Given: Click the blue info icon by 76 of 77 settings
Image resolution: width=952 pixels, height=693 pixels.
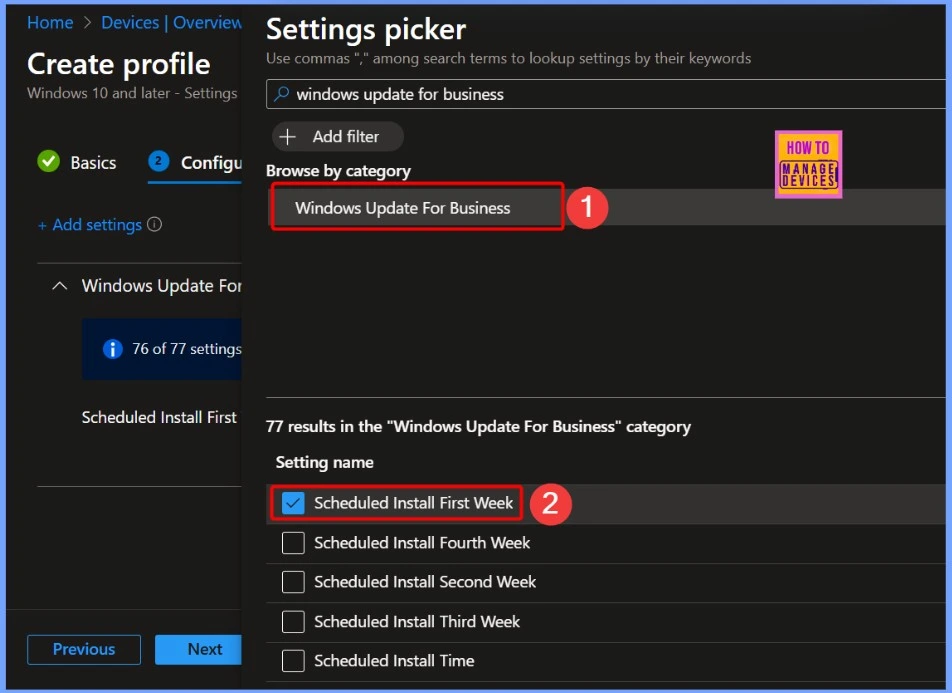Looking at the screenshot, I should [112, 349].
